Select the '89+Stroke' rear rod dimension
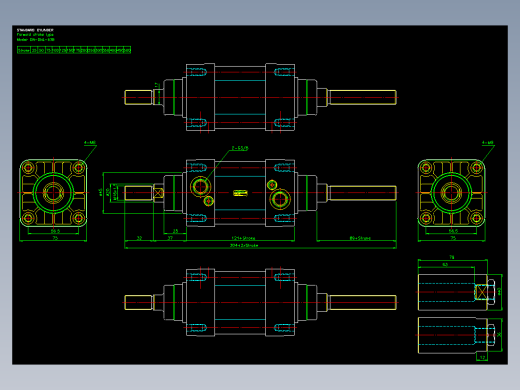 pos(360,238)
